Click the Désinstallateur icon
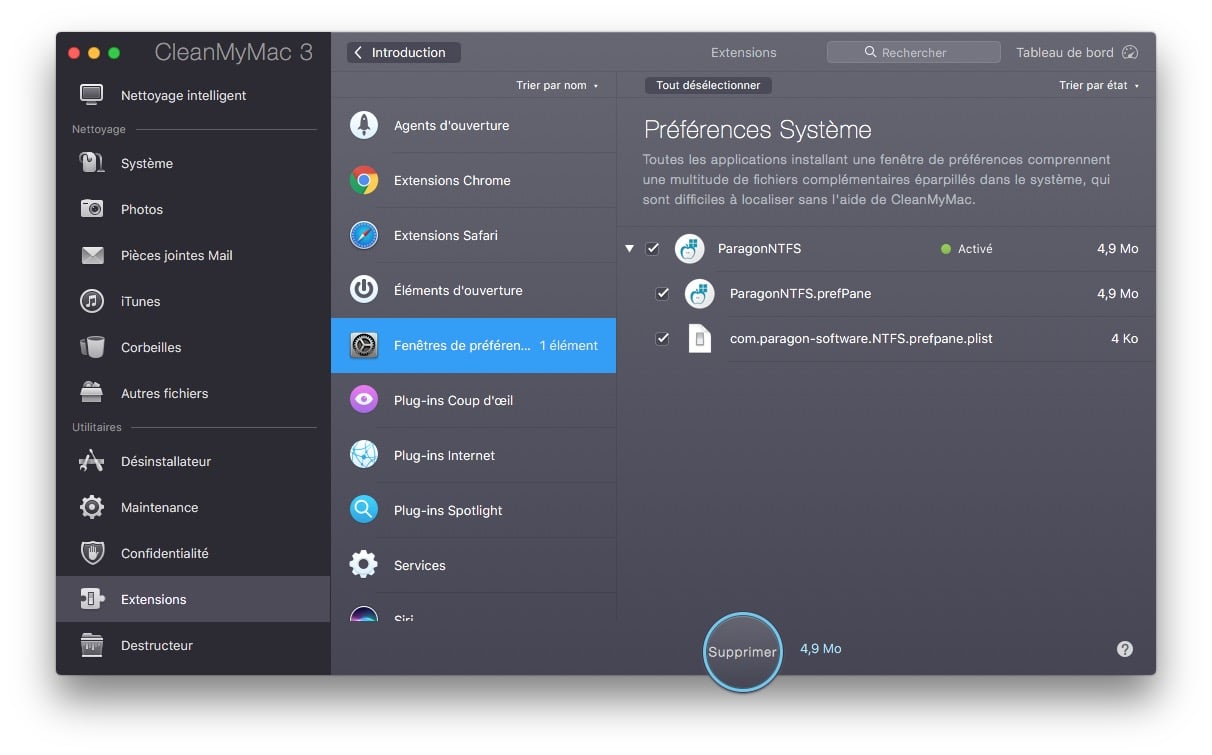Screen dimensions: 1212x755 tap(92, 461)
